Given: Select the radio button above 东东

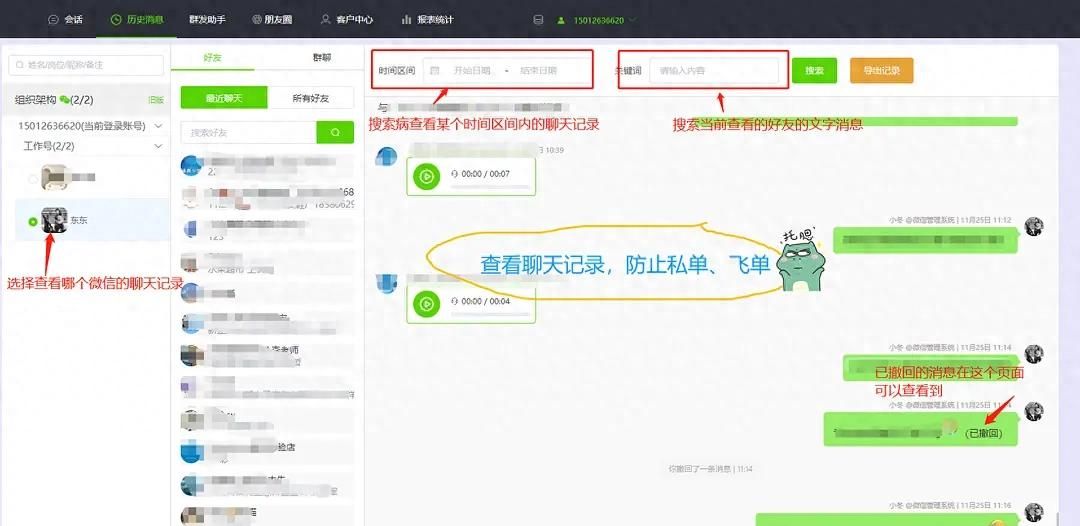Looking at the screenshot, I should click(32, 179).
